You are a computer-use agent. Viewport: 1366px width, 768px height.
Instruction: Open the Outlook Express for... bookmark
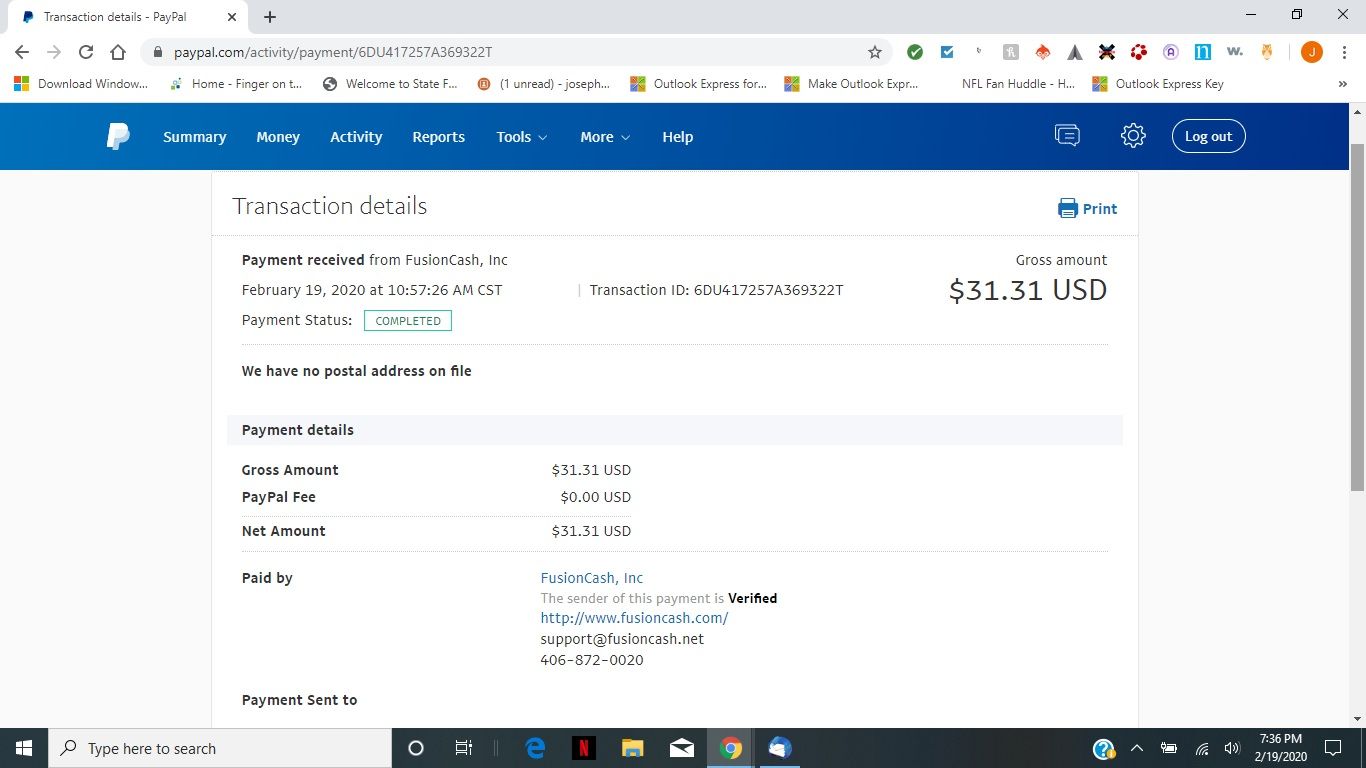click(x=698, y=84)
